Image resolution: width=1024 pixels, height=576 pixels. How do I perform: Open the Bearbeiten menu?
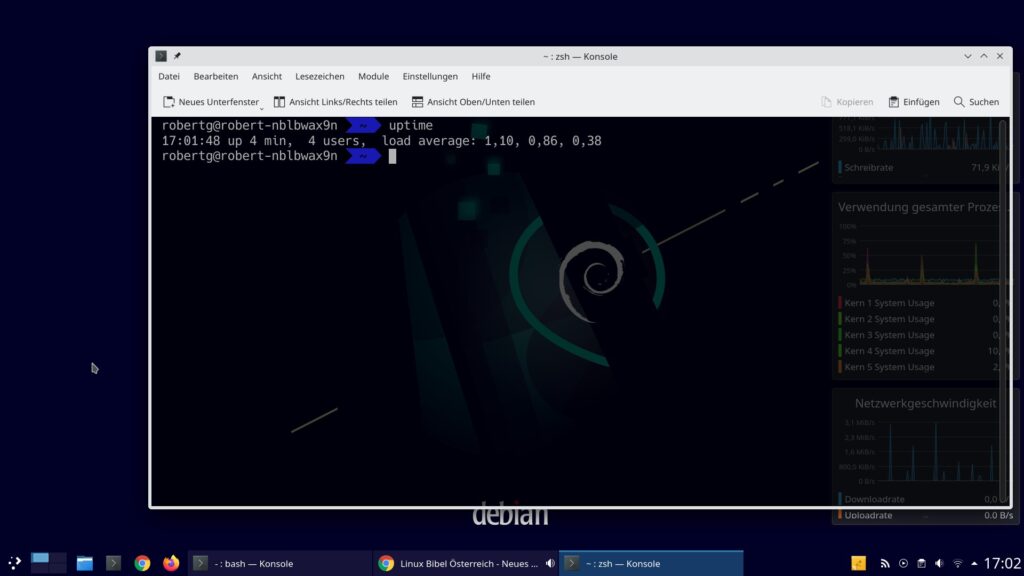(216, 76)
